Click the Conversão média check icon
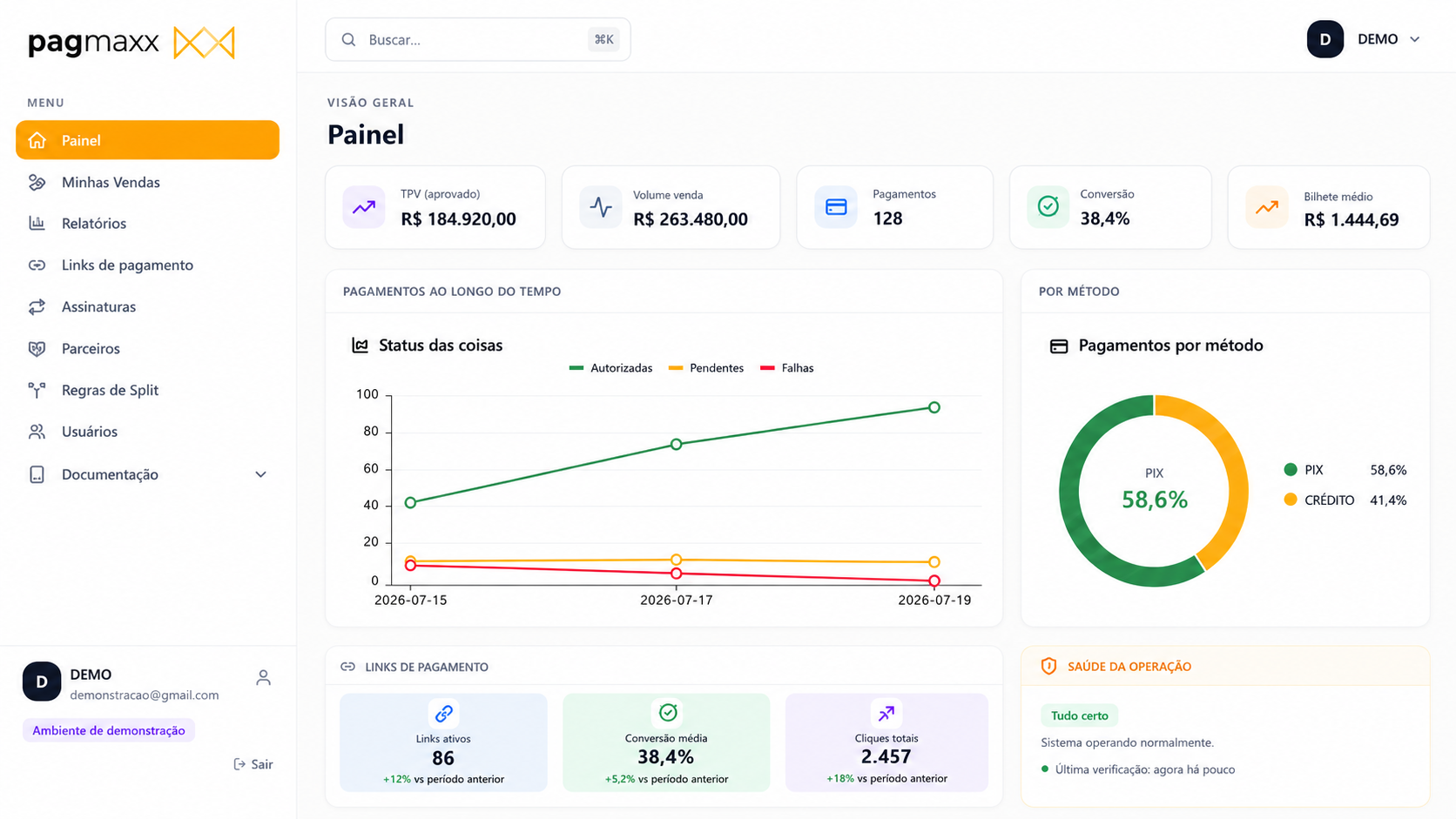1456x819 pixels. 668,713
